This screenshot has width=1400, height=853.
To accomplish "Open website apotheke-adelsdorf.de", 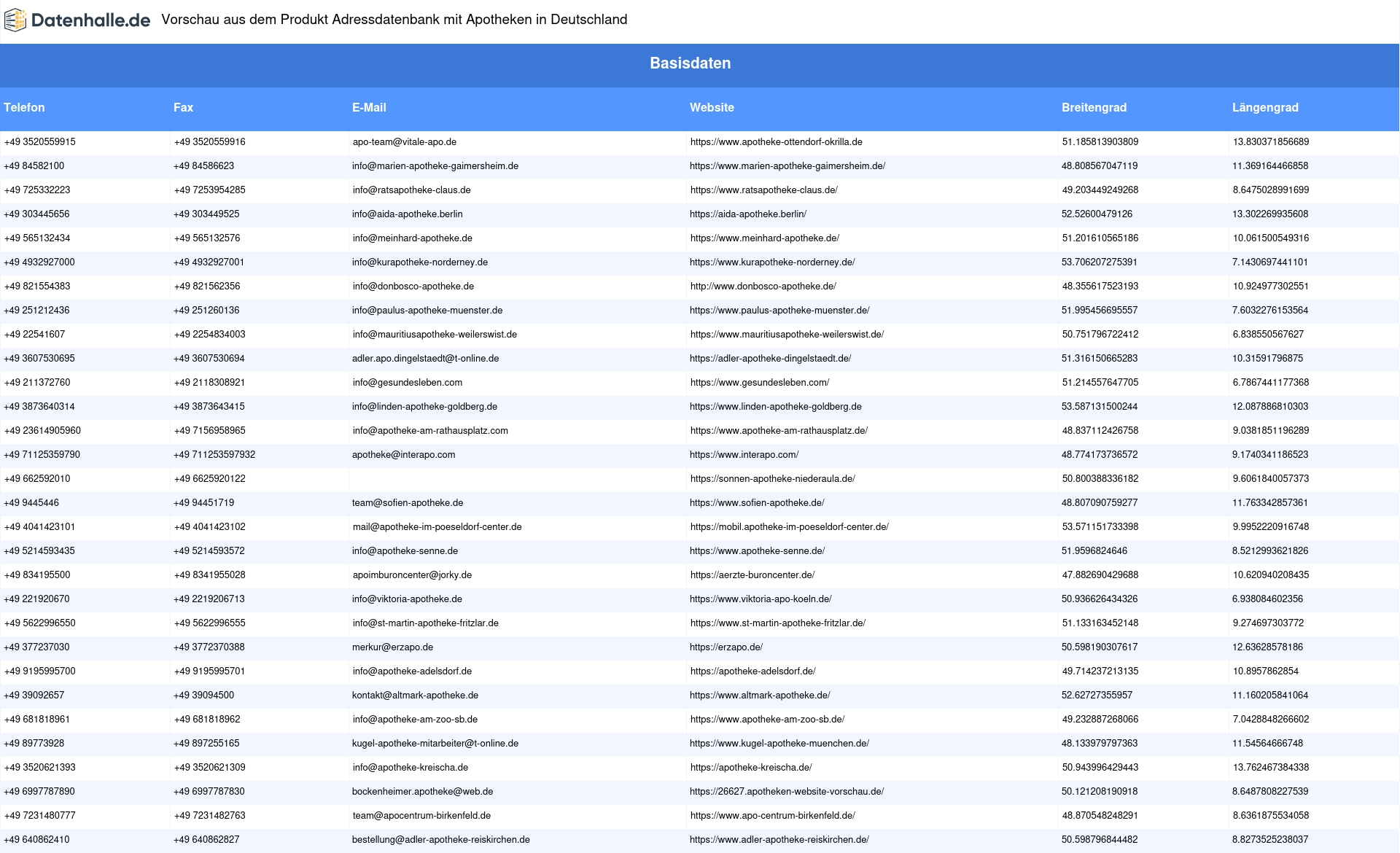I will [753, 671].
